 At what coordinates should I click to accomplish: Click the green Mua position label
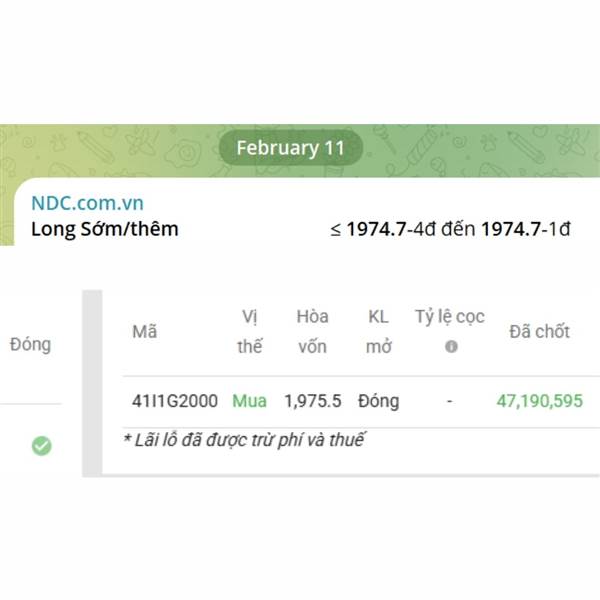tap(249, 401)
